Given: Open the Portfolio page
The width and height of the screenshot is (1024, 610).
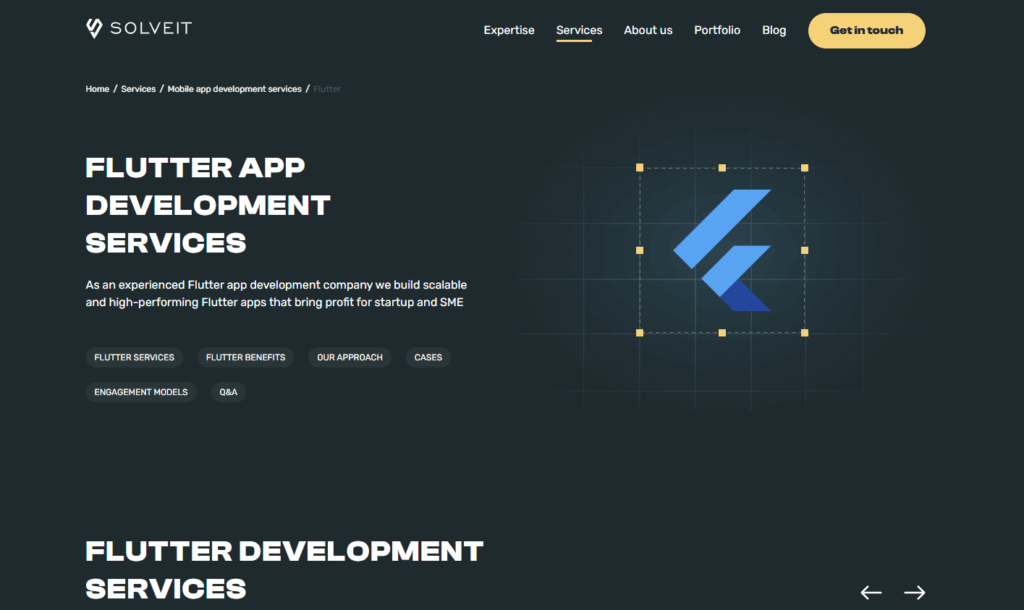Looking at the screenshot, I should (x=717, y=30).
